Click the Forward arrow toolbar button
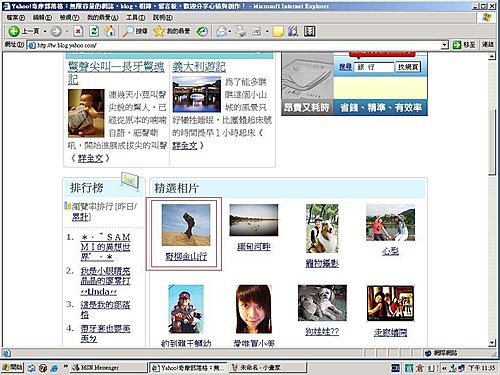 click(x=56, y=31)
